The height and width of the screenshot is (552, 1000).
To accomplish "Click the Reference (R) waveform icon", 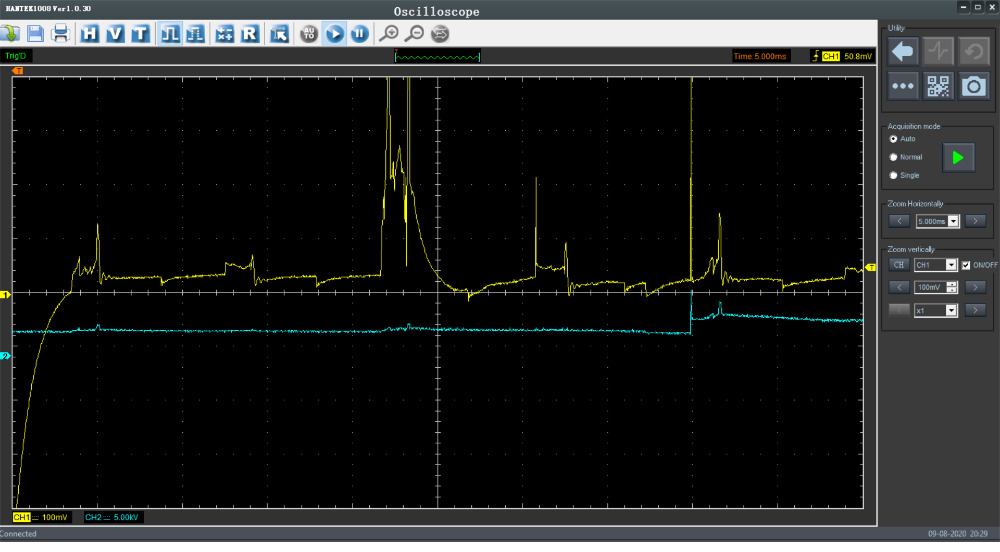I will coord(249,34).
